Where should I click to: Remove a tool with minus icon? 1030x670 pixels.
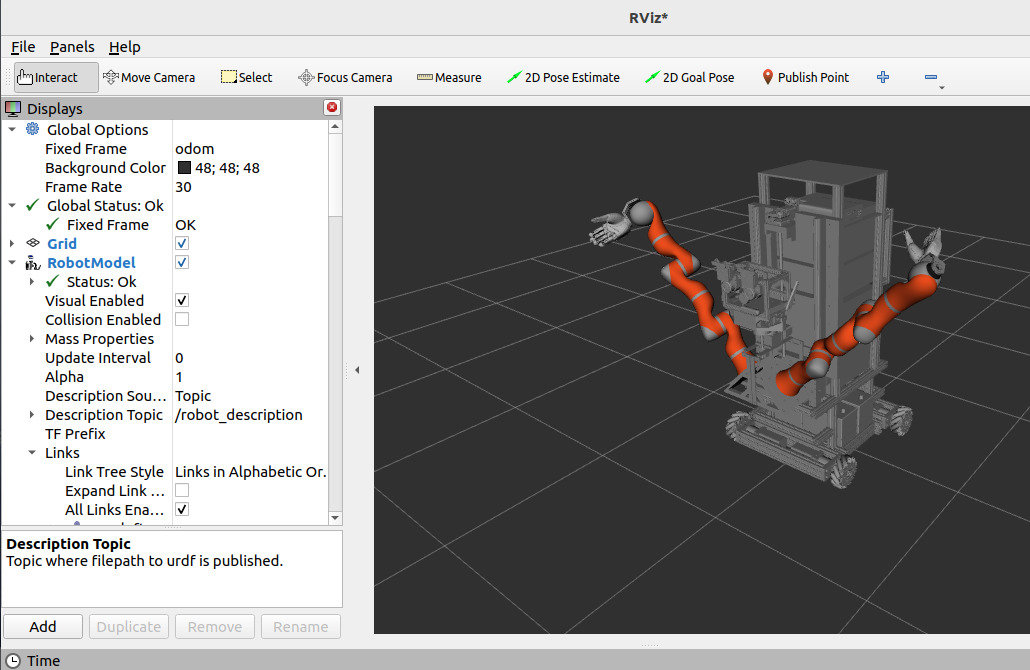(930, 78)
